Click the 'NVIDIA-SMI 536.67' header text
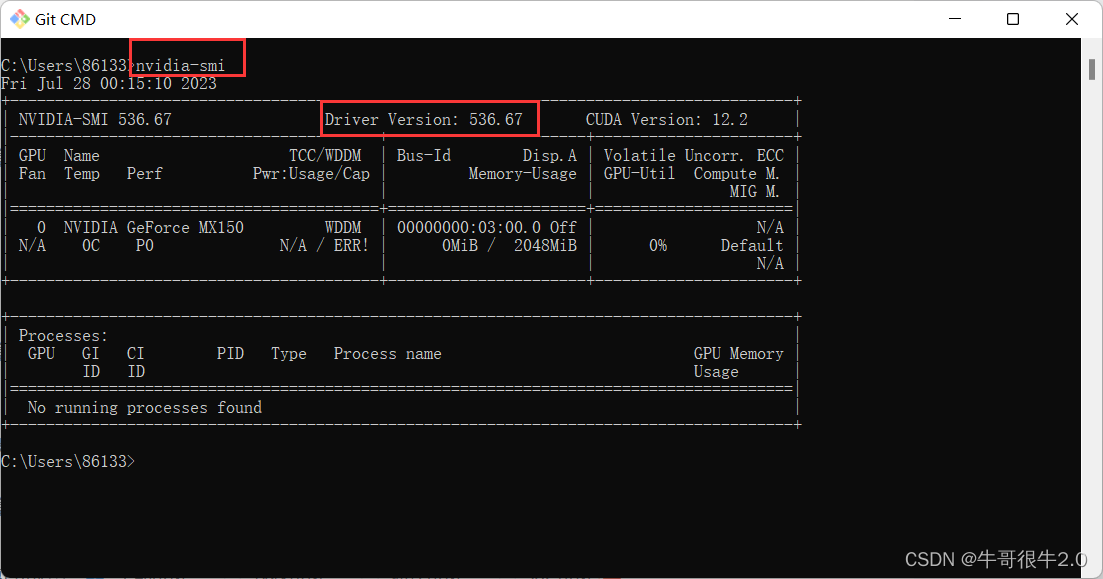The image size is (1103, 579). tap(95, 120)
